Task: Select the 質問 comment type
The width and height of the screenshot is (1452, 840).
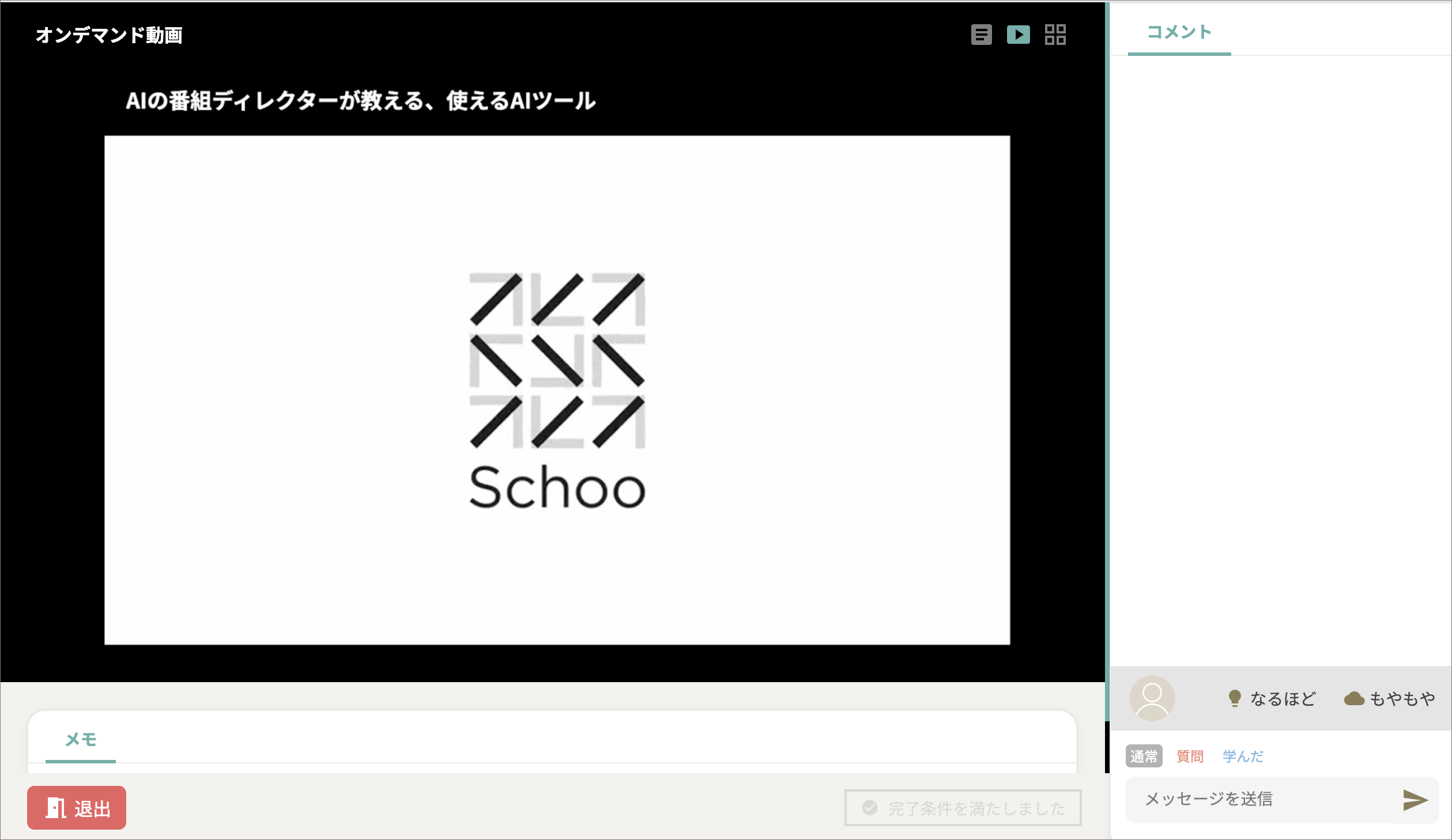Action: pyautogui.click(x=1190, y=756)
